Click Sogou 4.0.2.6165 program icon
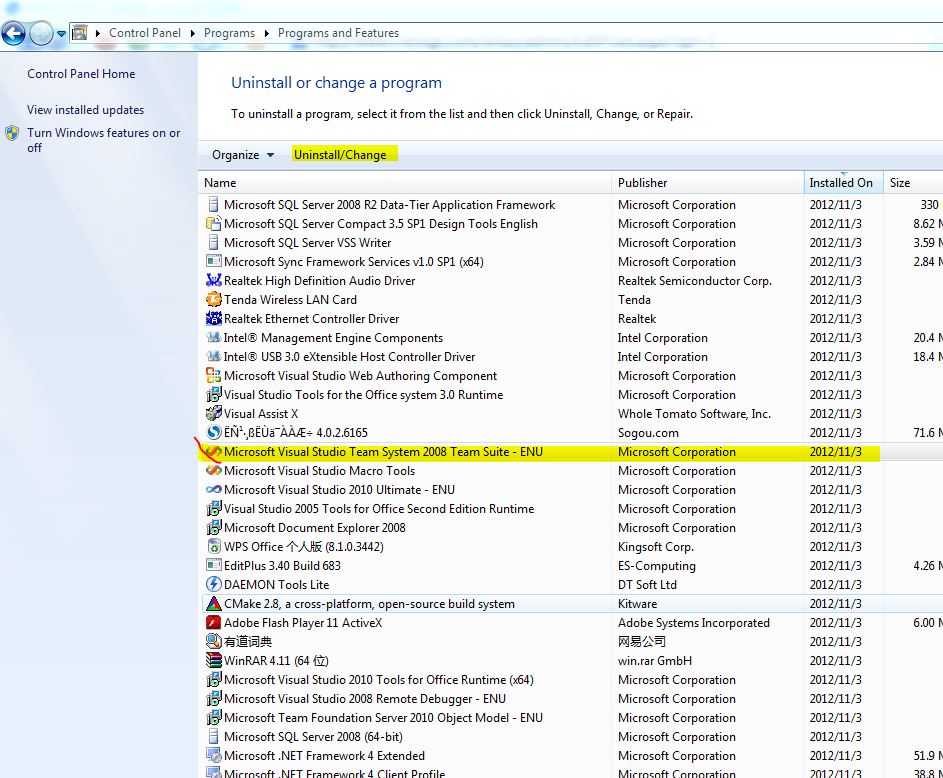Image resolution: width=943 pixels, height=778 pixels. click(213, 433)
